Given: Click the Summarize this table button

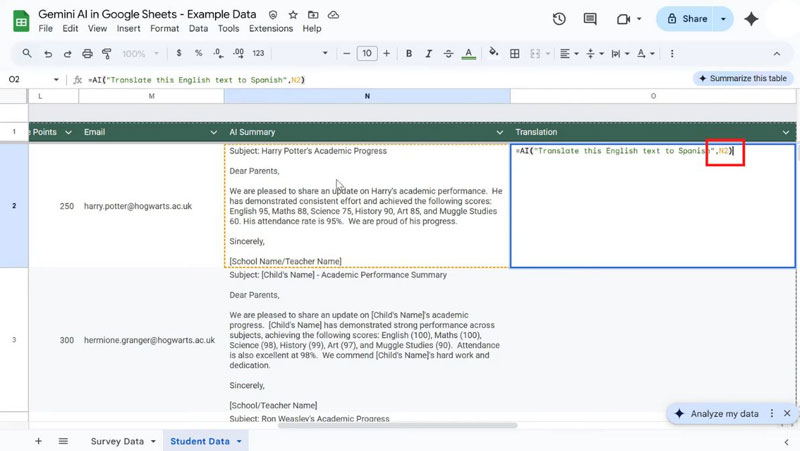Looking at the screenshot, I should 741,78.
